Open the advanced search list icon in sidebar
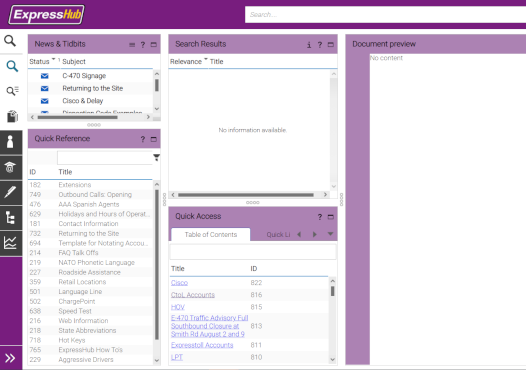This screenshot has height=370, width=526. click(12, 91)
